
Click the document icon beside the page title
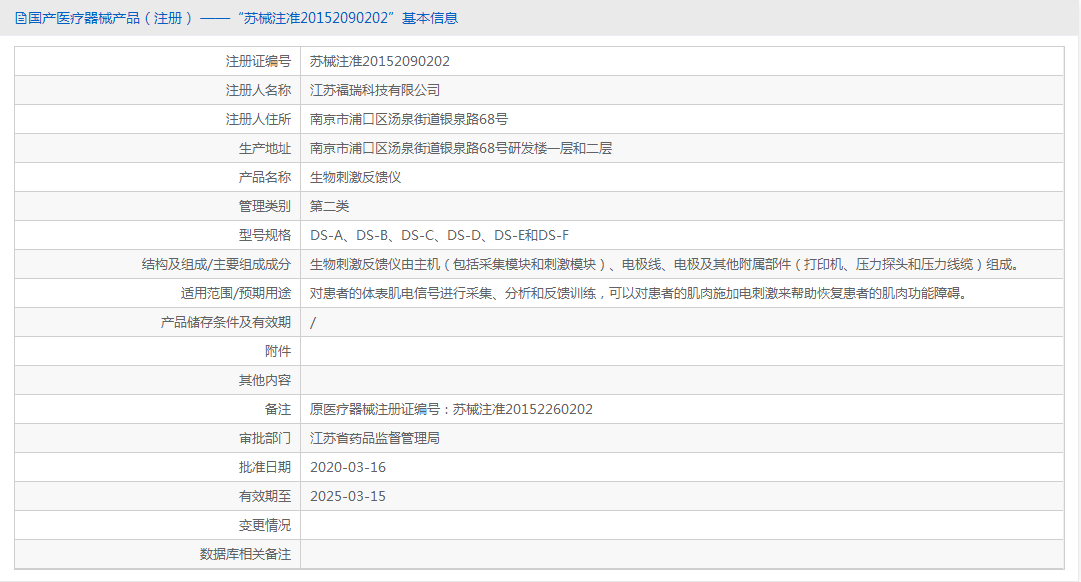tap(21, 18)
